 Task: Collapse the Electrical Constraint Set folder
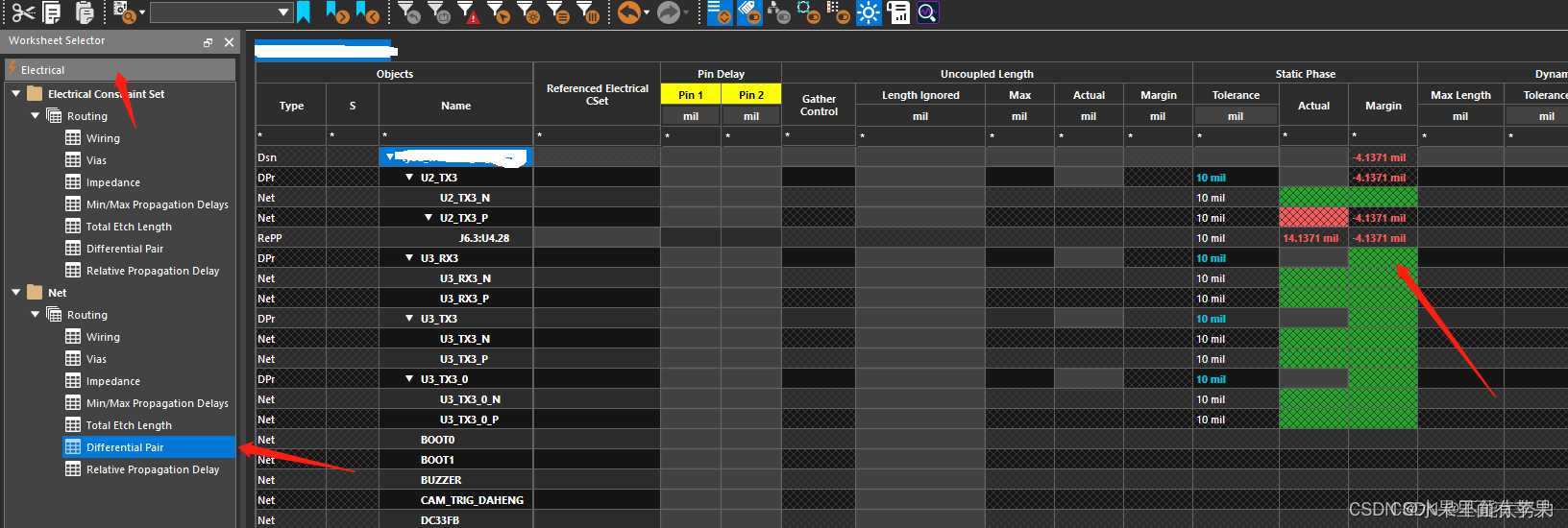tap(16, 94)
